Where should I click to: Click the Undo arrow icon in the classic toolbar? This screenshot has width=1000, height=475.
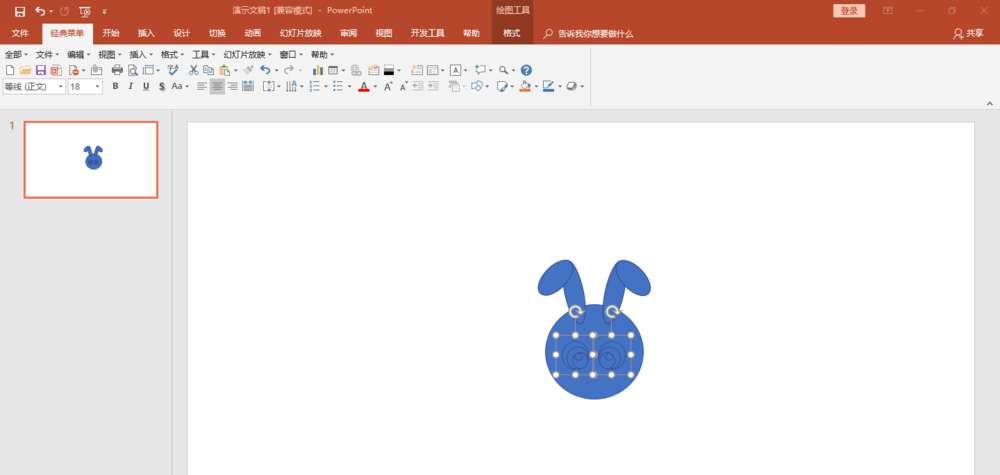pos(265,70)
